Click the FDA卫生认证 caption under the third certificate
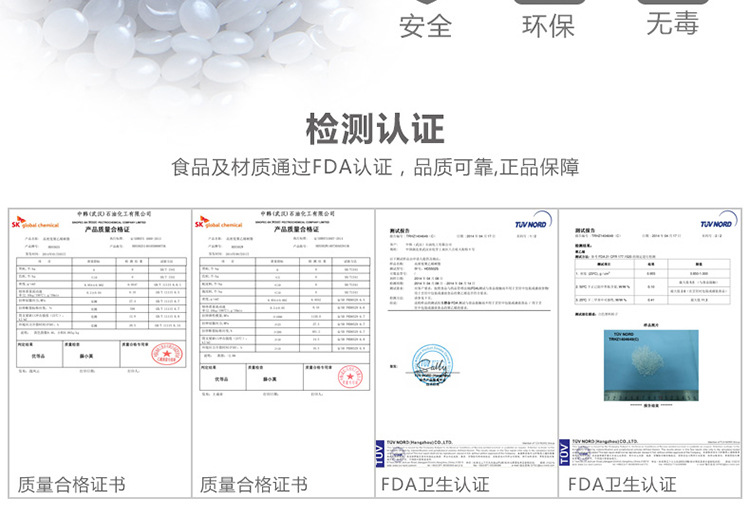750x517 pixels. tap(436, 485)
